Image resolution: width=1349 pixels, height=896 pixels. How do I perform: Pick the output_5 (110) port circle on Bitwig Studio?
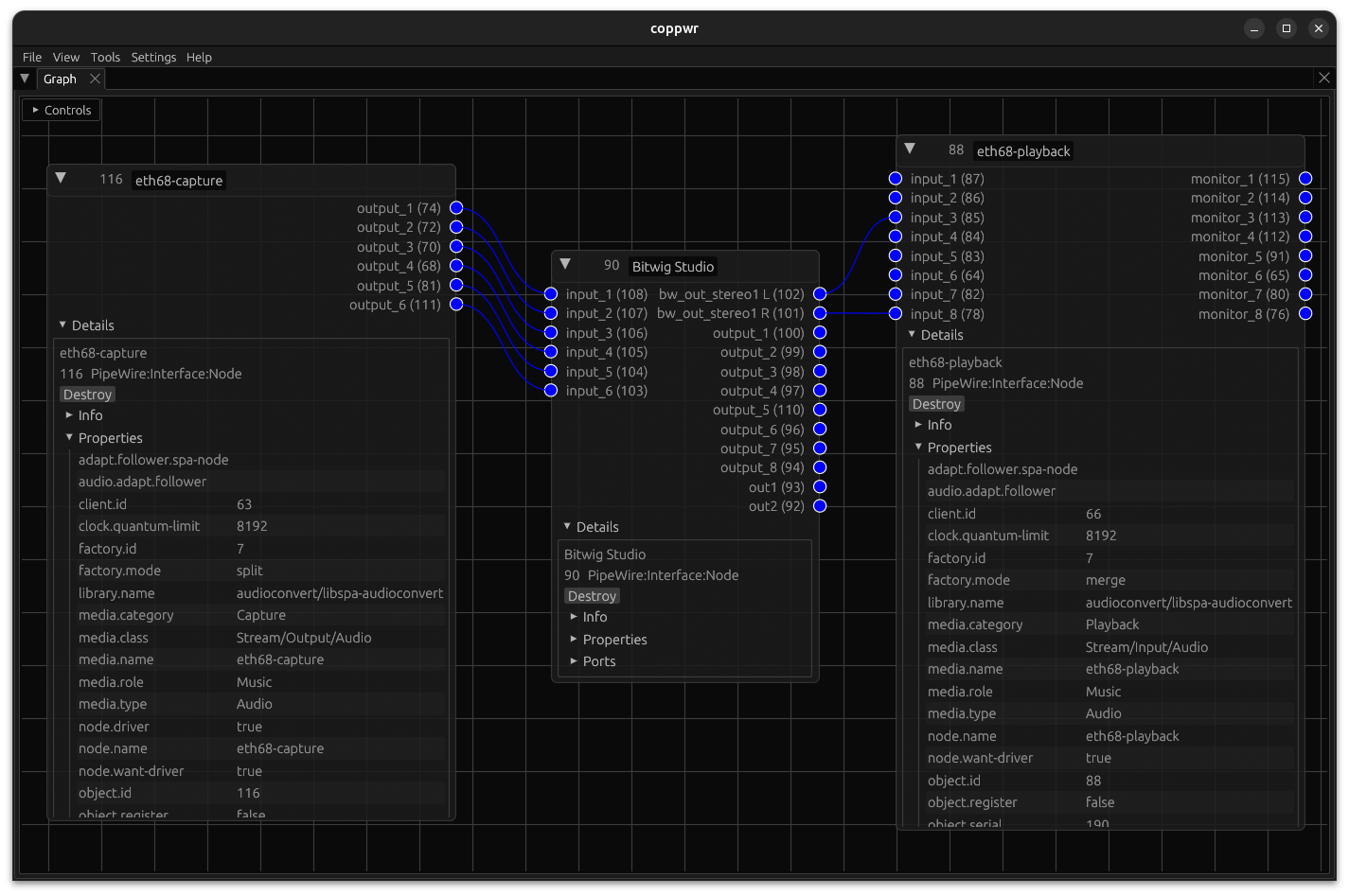(x=820, y=410)
